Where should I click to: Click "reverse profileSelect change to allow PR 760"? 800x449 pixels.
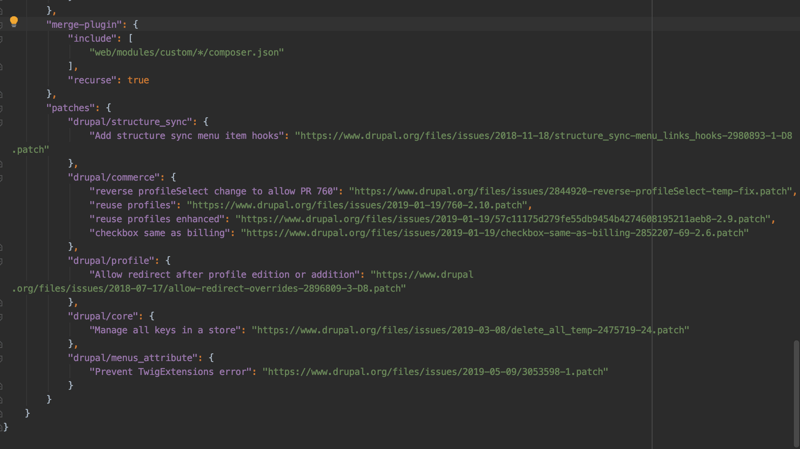pos(214,191)
